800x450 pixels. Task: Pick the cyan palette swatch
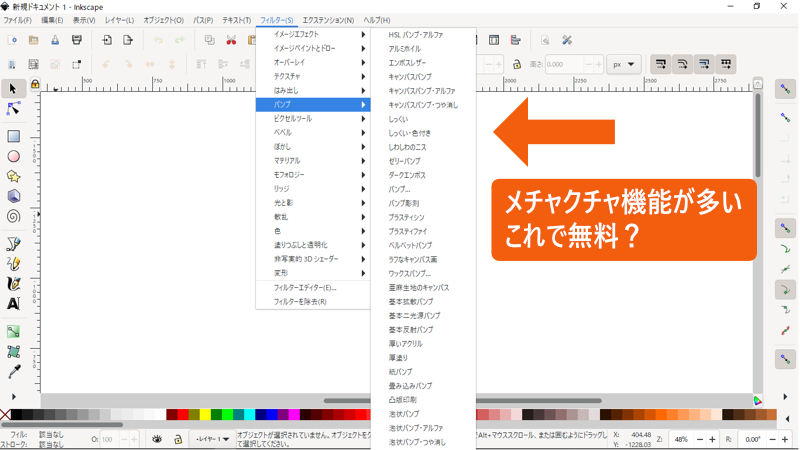click(249, 414)
